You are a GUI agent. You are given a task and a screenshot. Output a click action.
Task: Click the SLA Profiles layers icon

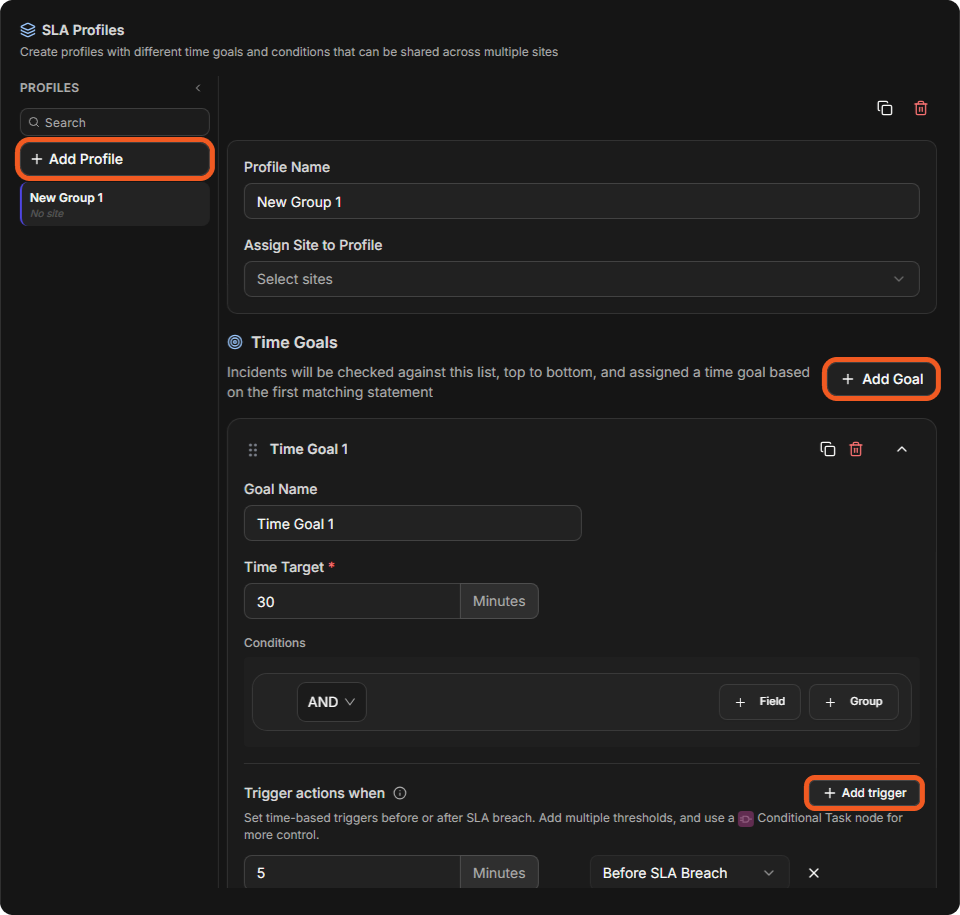(x=28, y=30)
